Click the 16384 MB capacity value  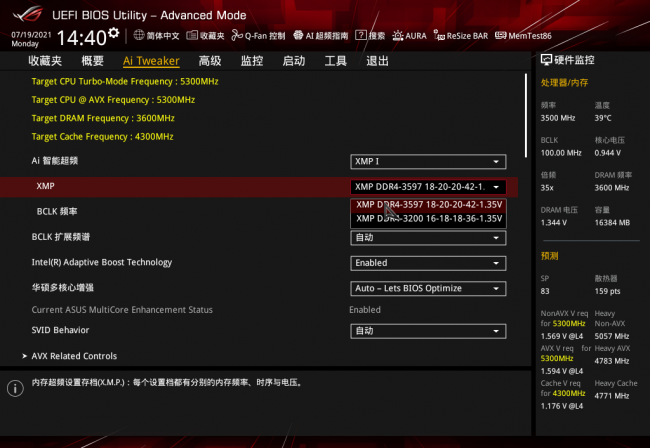(612, 223)
